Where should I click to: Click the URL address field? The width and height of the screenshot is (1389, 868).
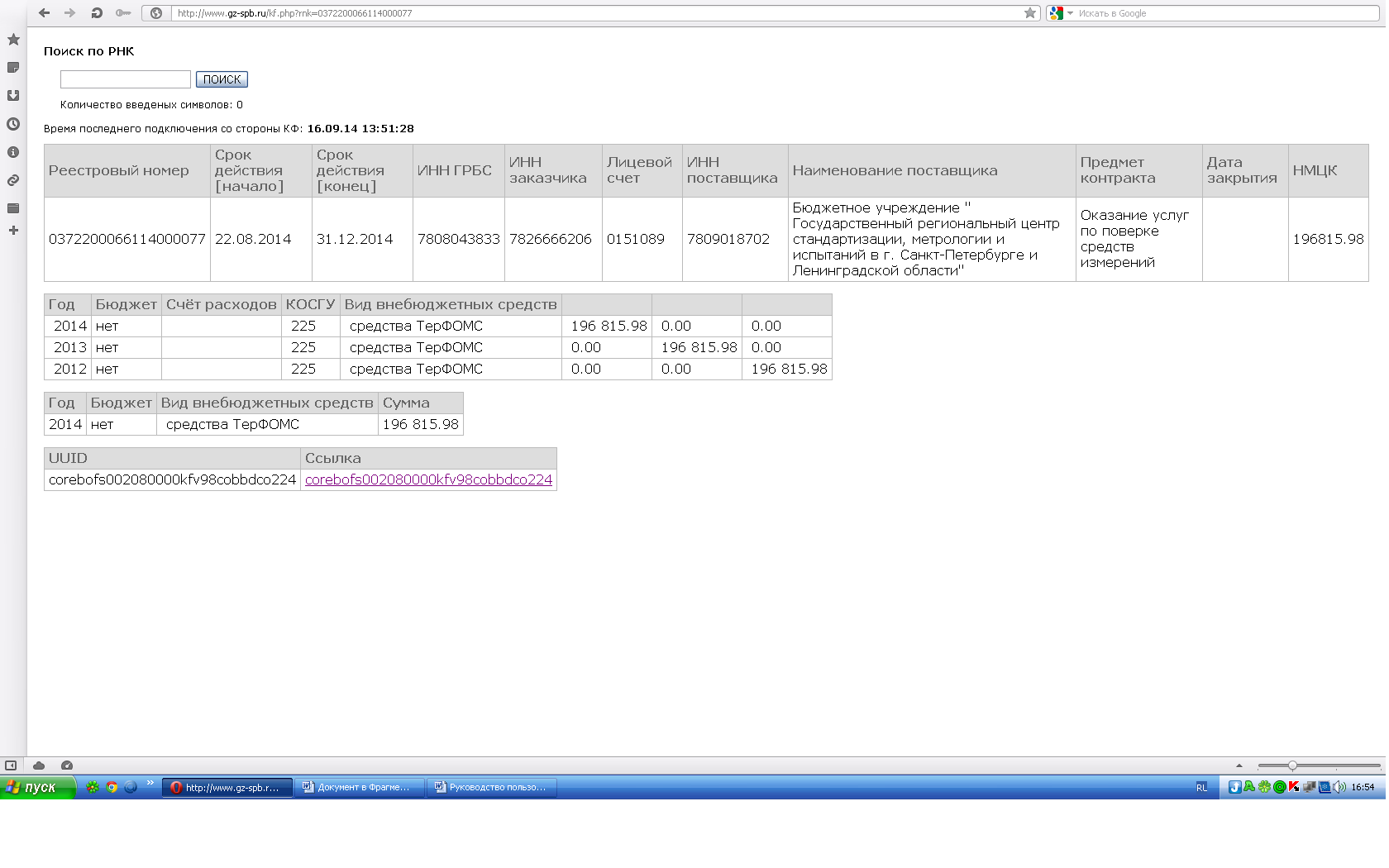597,13
